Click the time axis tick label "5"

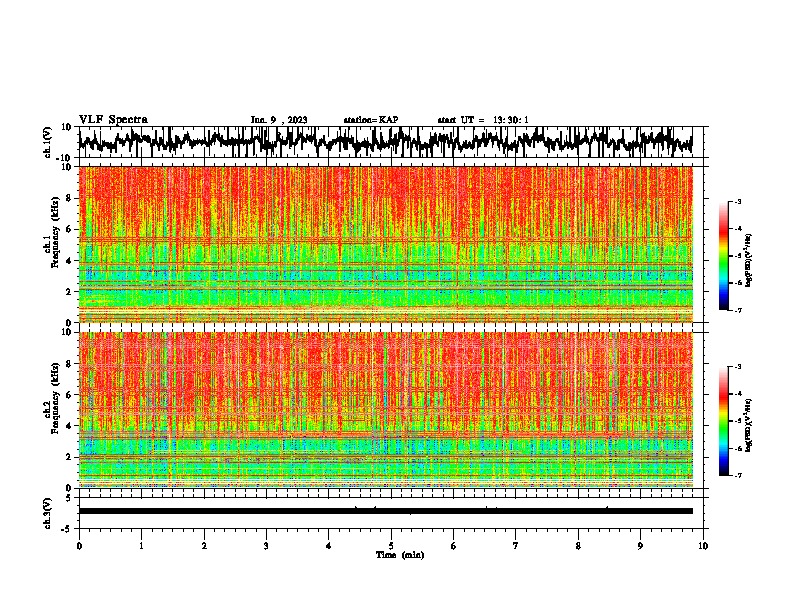tap(391, 546)
